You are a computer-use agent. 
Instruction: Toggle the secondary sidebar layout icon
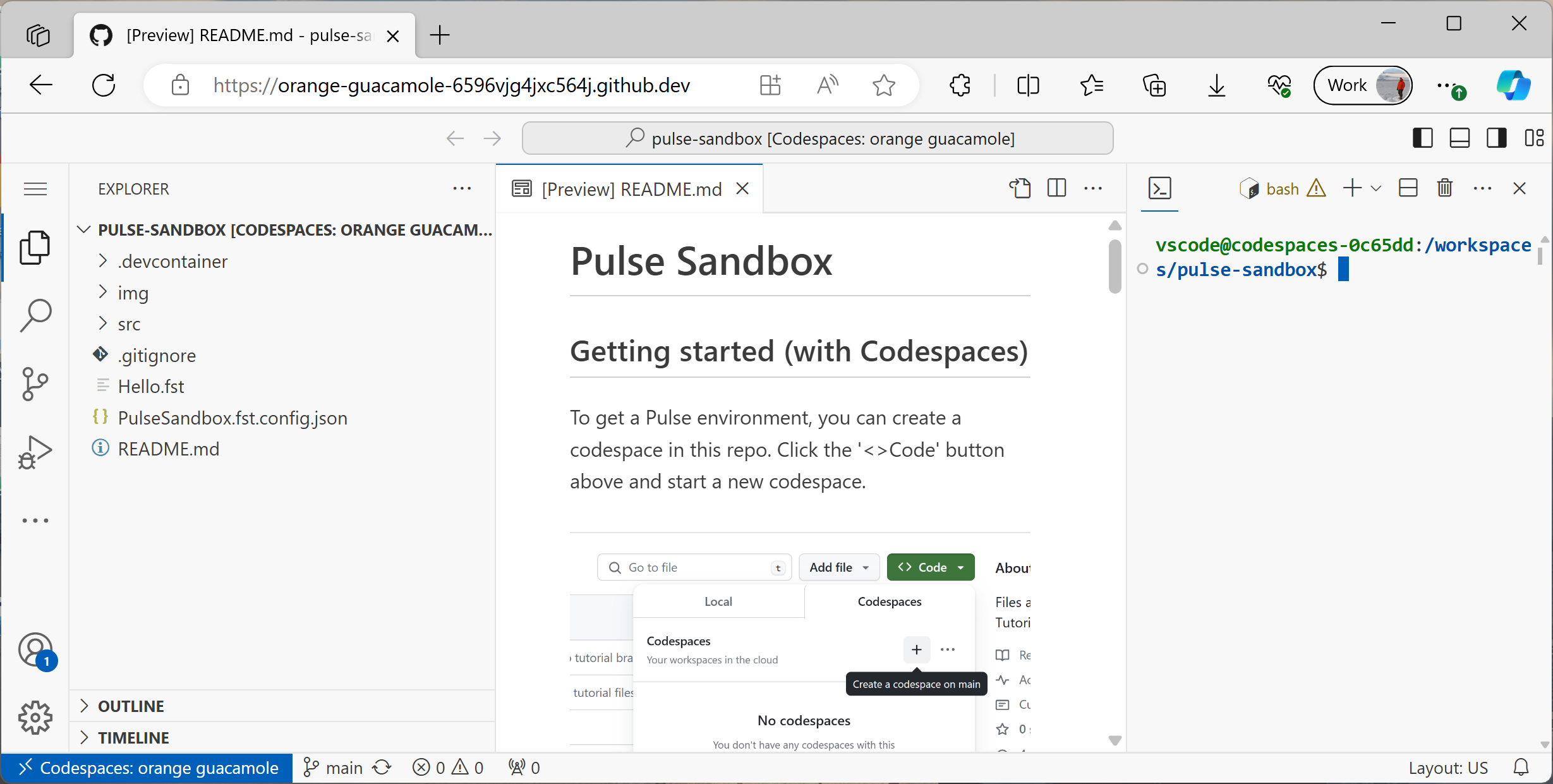click(x=1497, y=138)
